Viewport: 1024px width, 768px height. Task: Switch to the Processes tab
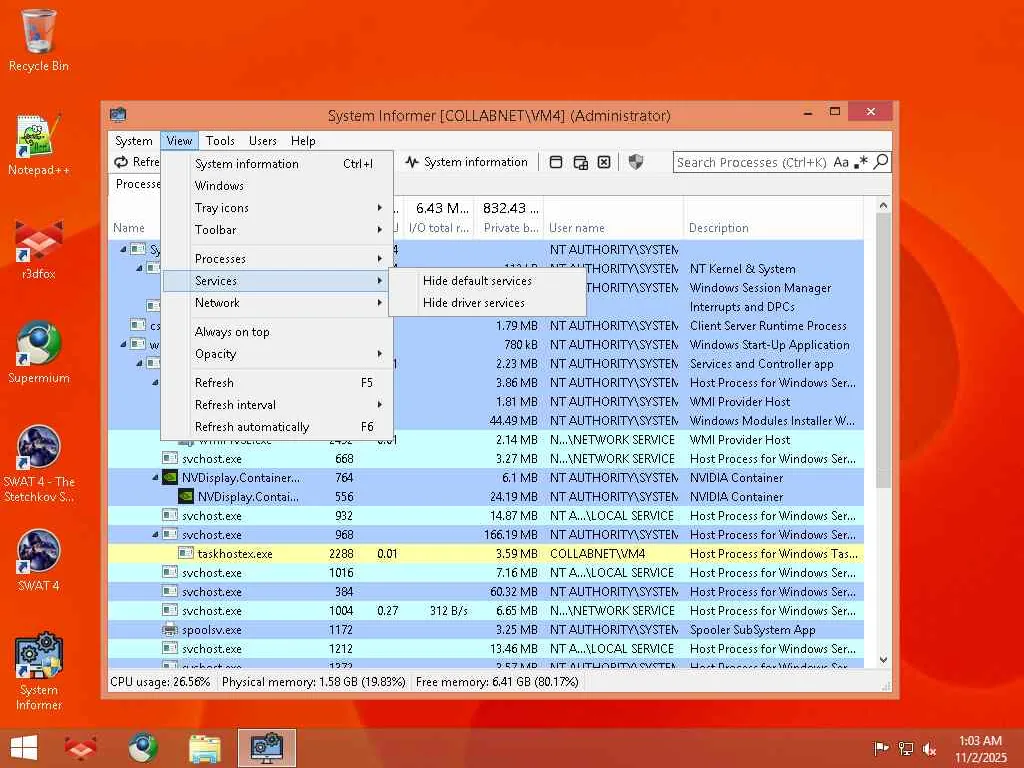[x=136, y=184]
